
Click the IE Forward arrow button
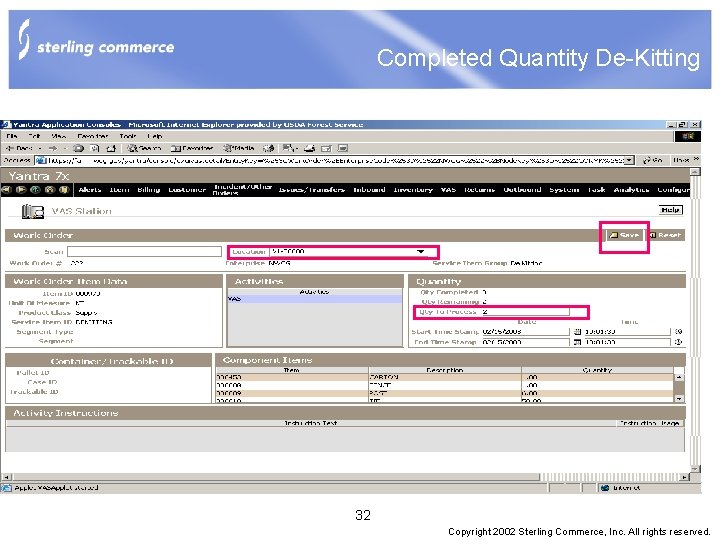pyautogui.click(x=53, y=148)
